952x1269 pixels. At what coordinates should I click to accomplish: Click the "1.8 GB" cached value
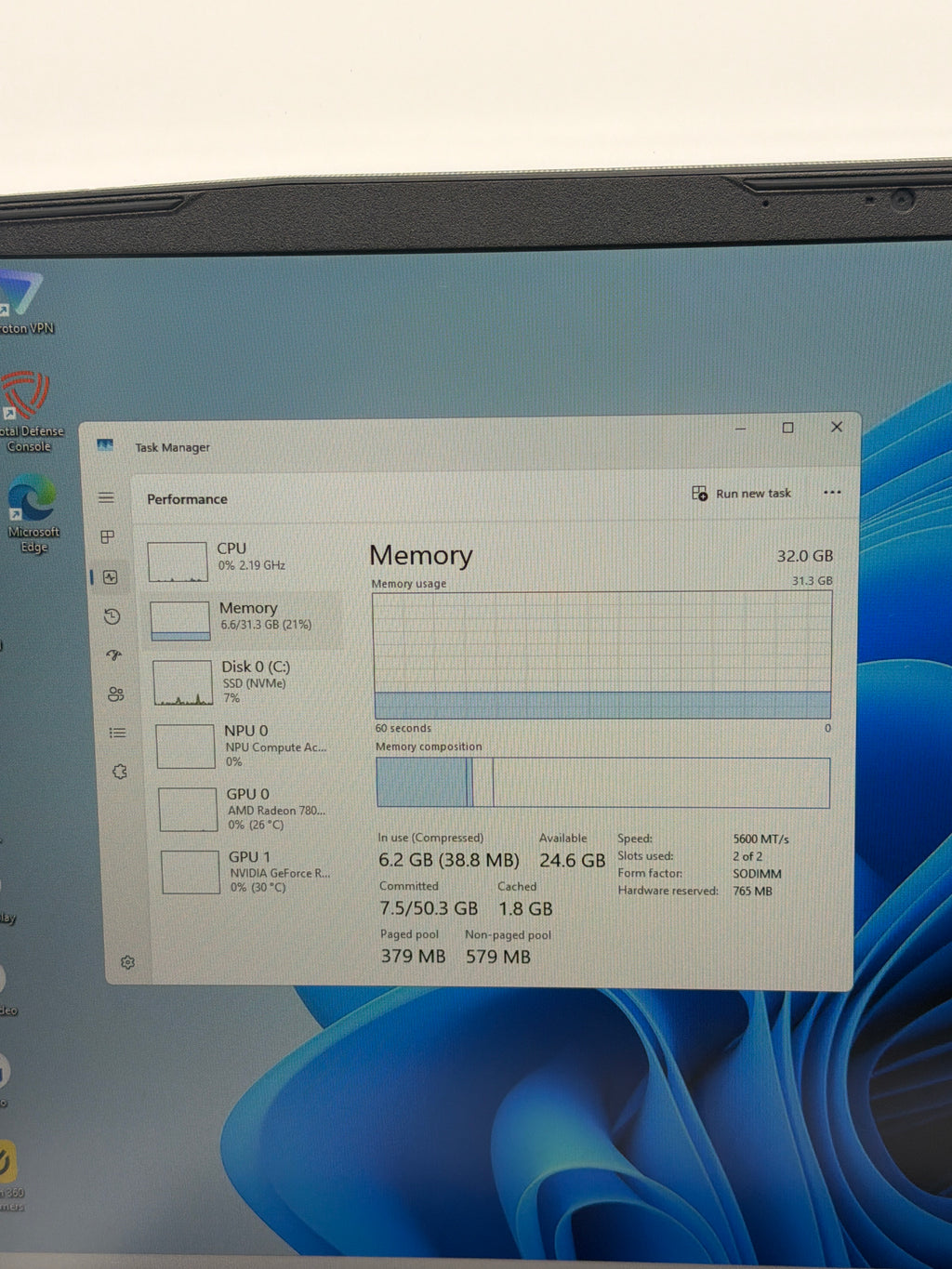click(525, 908)
